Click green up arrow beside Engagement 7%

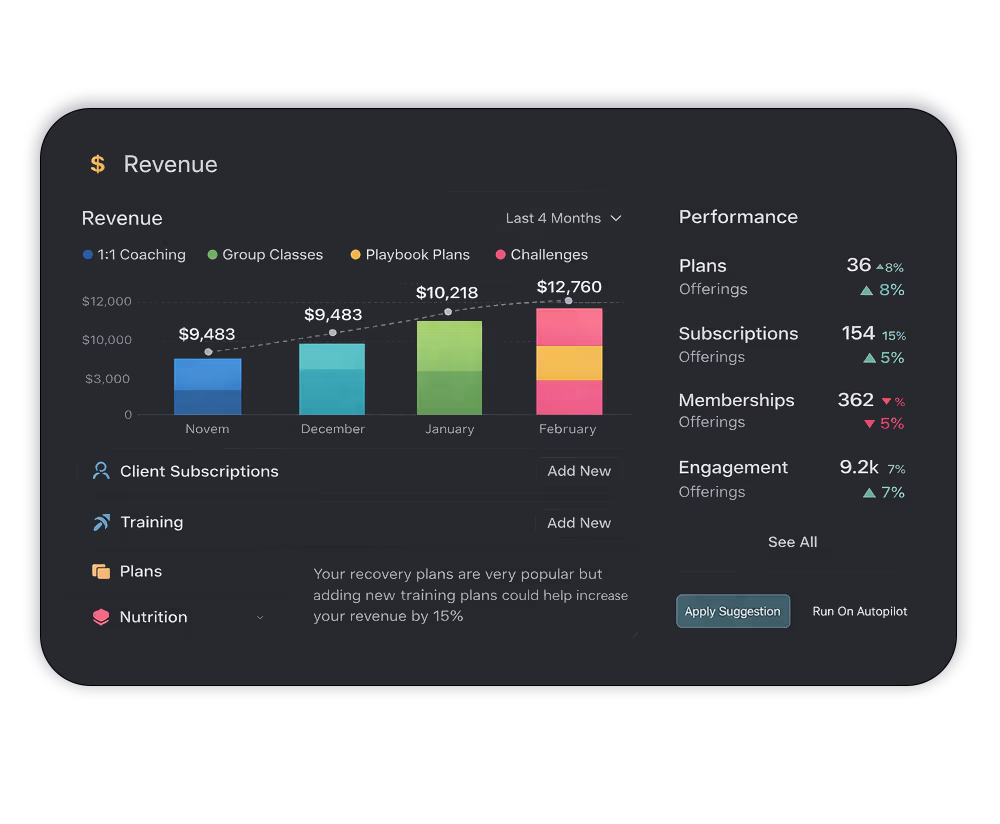[x=868, y=493]
